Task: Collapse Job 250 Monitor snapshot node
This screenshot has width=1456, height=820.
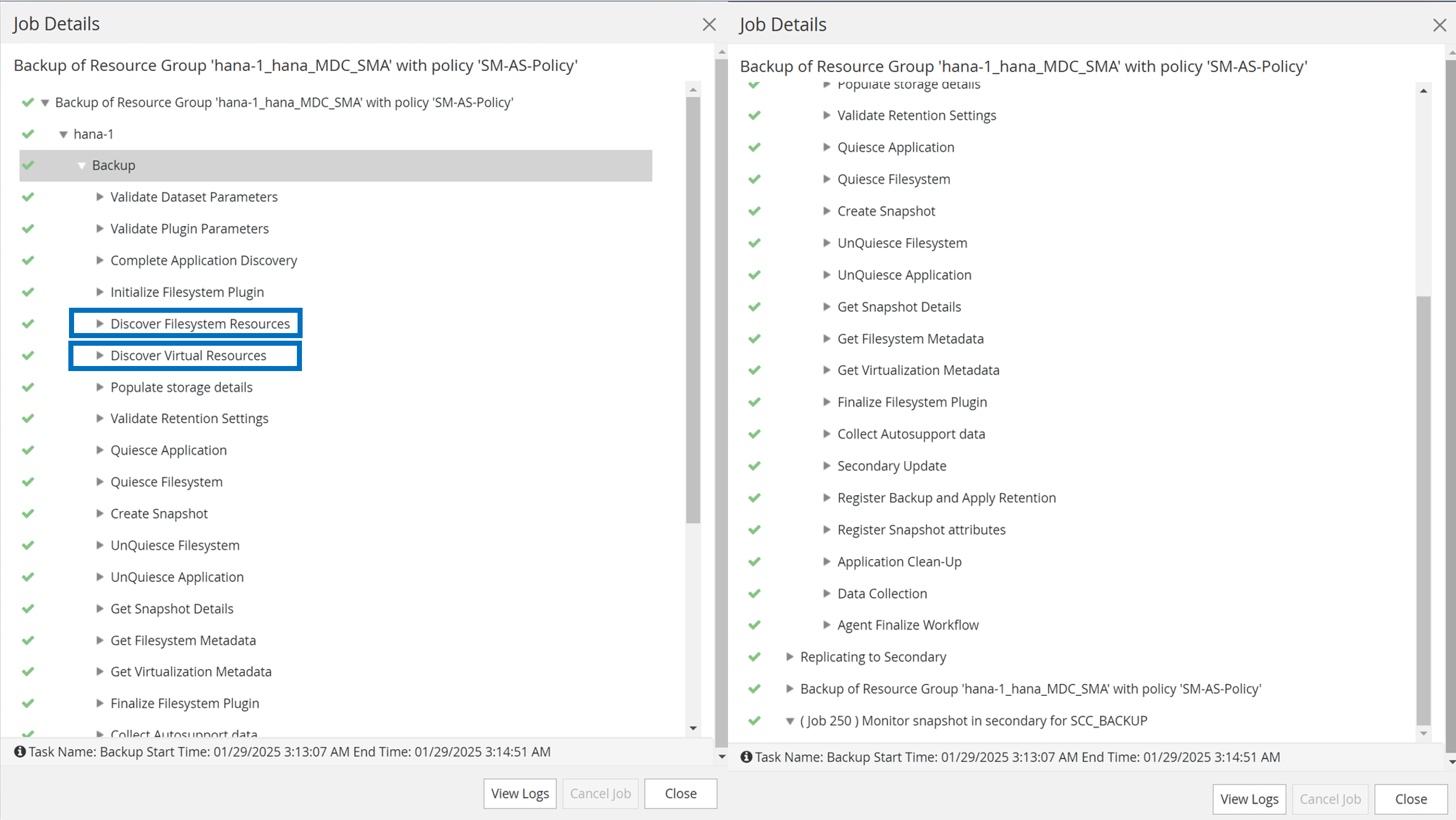Action: pos(789,721)
